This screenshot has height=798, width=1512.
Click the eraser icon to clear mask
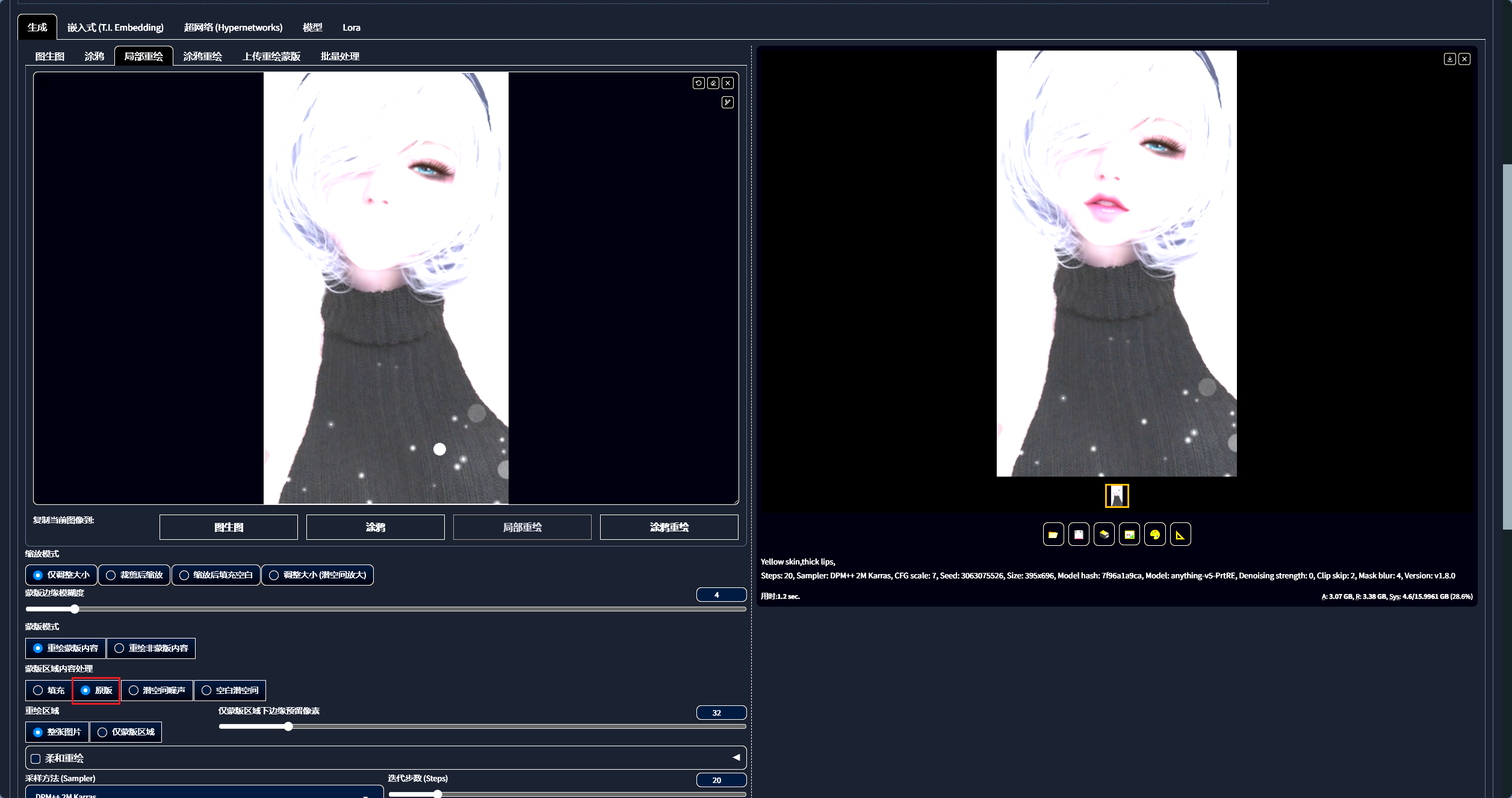[713, 83]
